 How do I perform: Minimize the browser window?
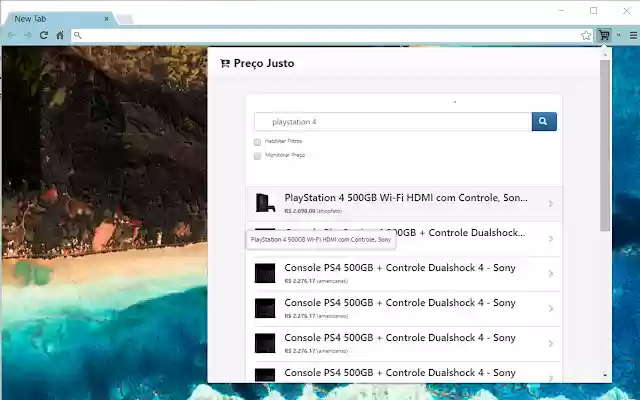(x=561, y=11)
